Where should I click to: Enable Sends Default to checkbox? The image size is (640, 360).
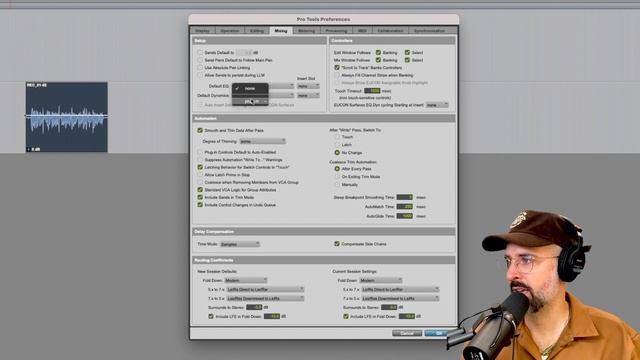[x=200, y=53]
